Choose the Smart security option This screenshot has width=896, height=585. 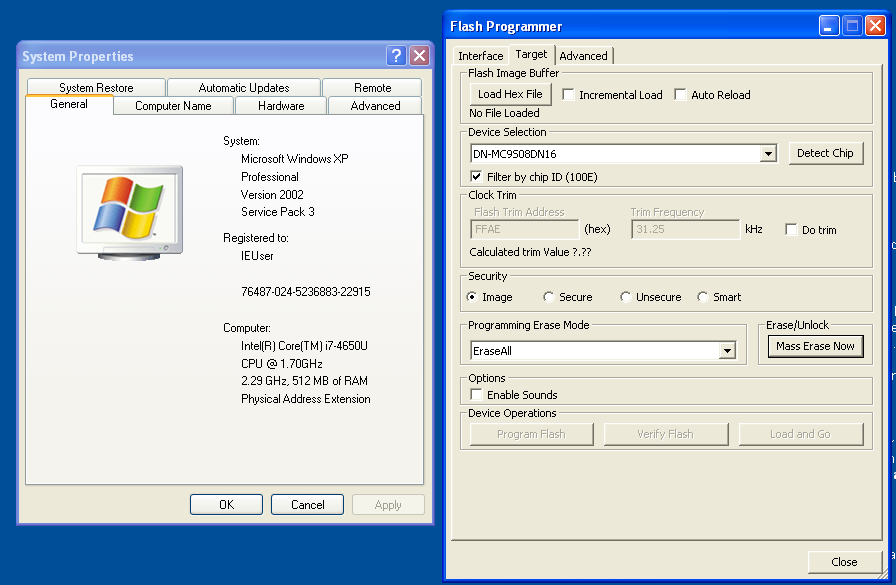[703, 296]
